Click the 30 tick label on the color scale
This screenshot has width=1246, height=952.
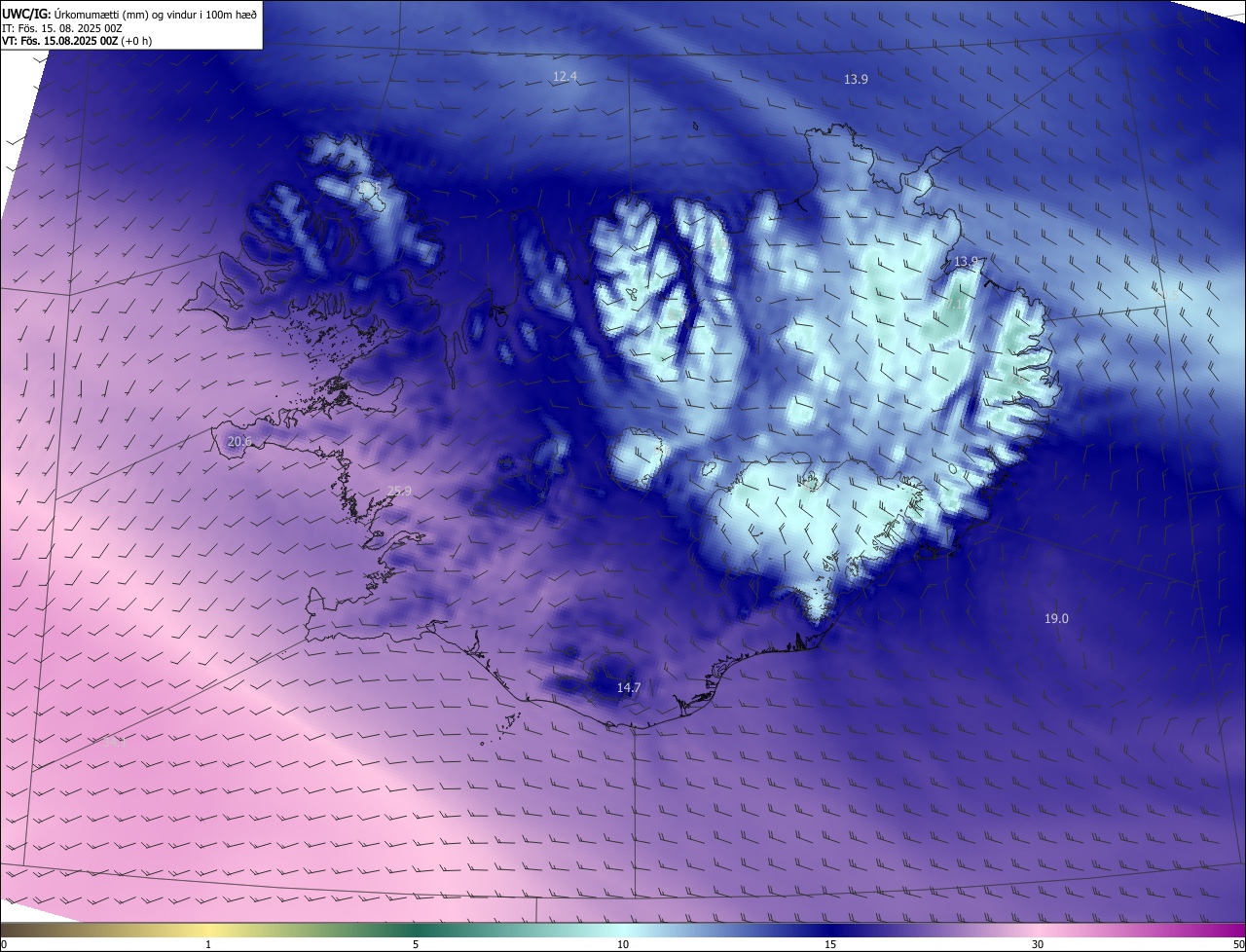click(x=1038, y=944)
